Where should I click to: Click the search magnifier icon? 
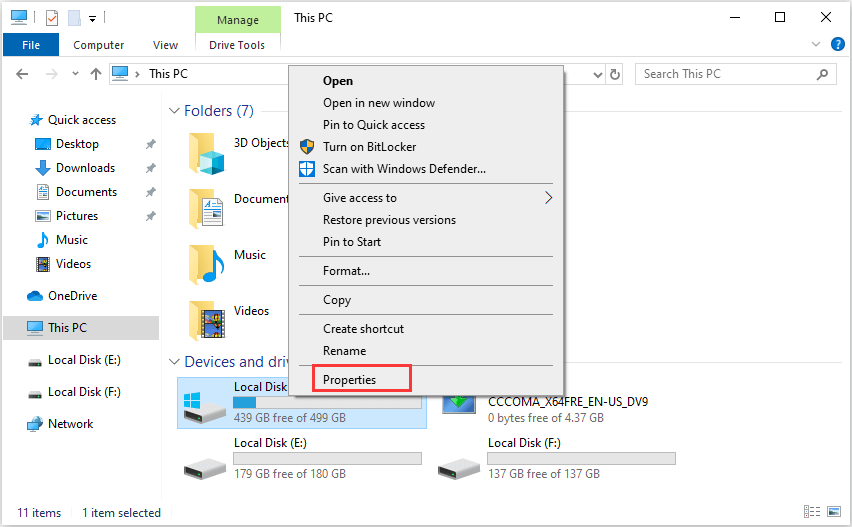click(823, 74)
